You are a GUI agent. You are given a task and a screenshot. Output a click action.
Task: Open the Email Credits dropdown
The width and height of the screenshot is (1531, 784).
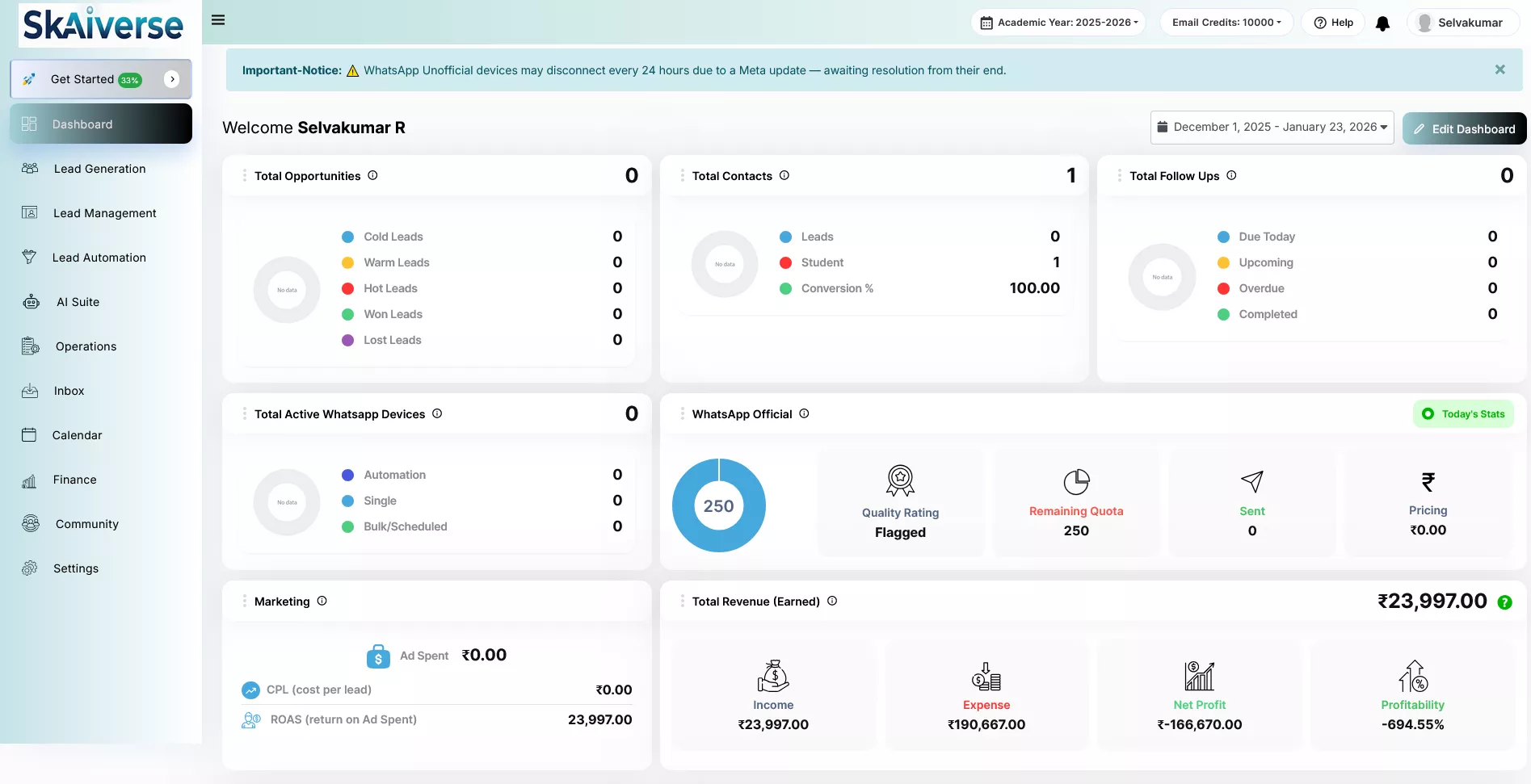(1226, 23)
